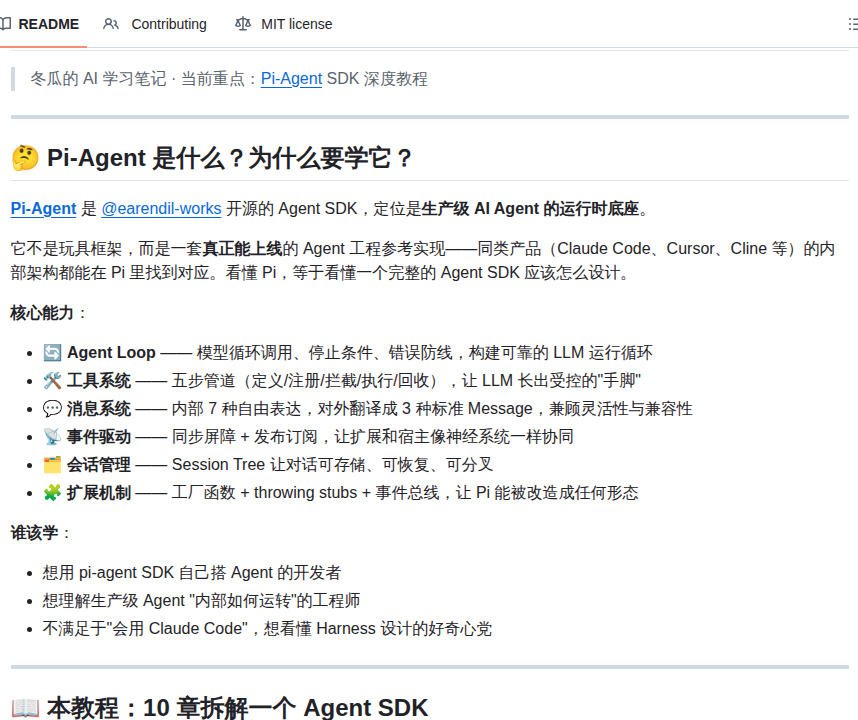Click the satellite dish emoji before 事件驱动

tap(53, 437)
